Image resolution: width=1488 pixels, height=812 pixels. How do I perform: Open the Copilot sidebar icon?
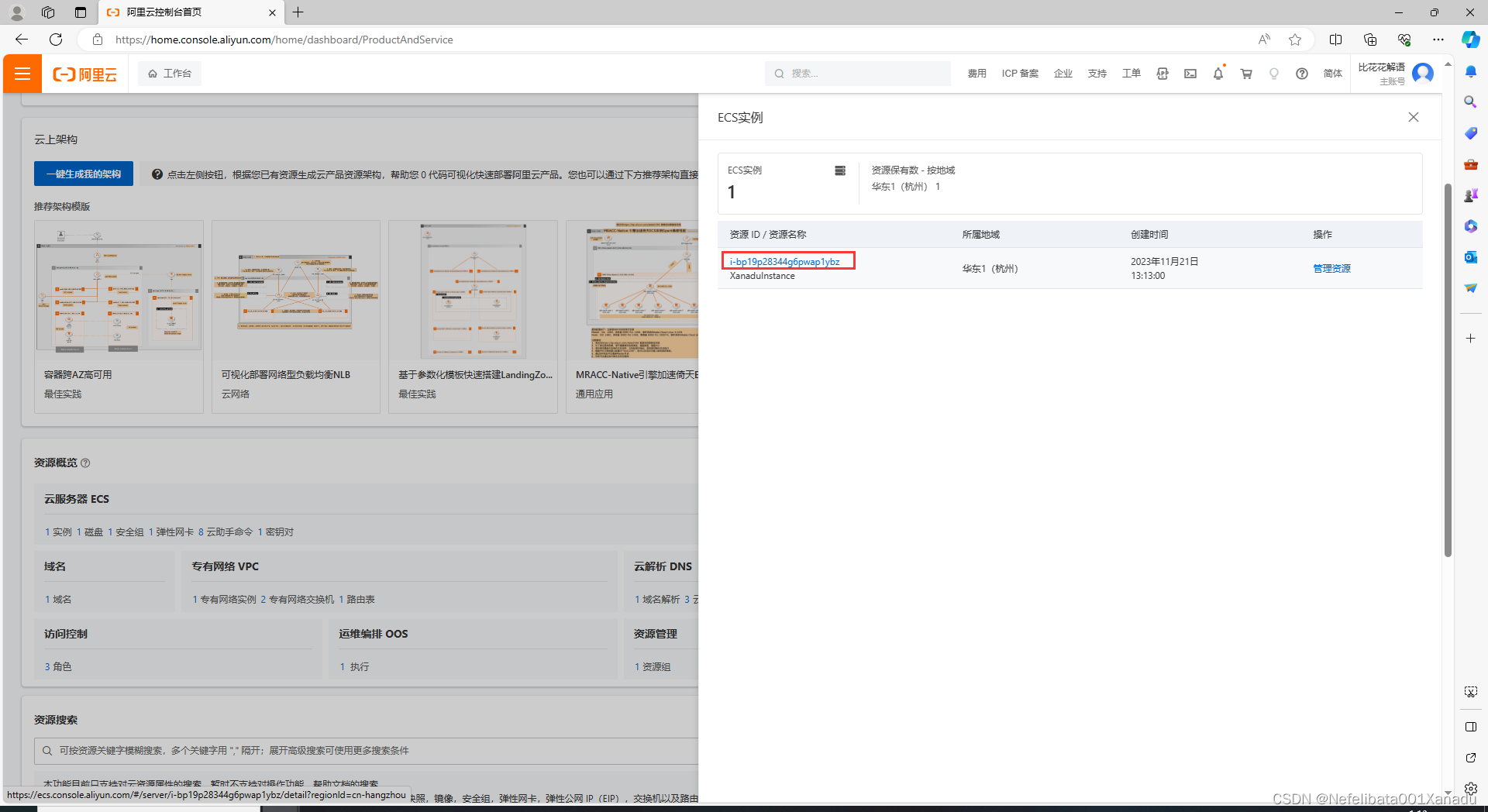tap(1470, 40)
